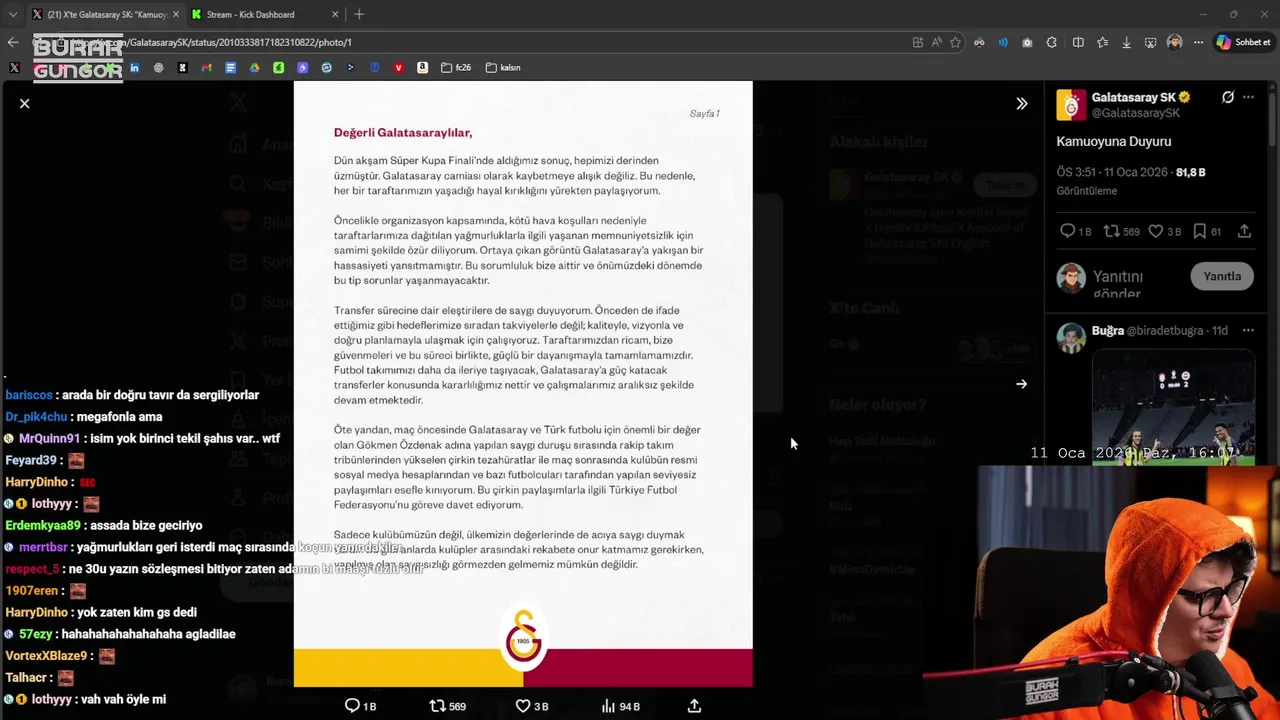
Task: Open the screenshot camera extension
Action: pos(1027,42)
